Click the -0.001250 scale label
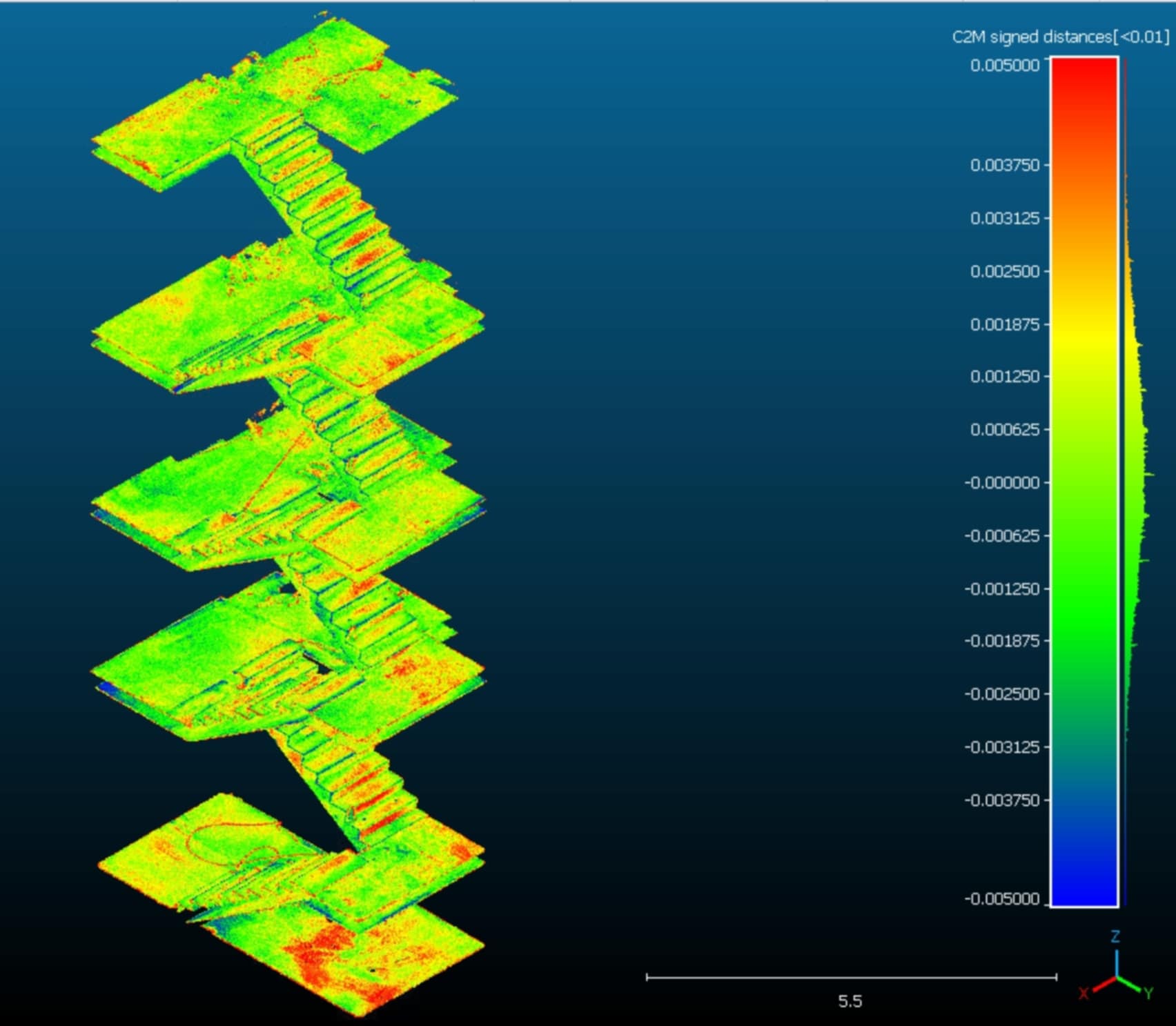 1002,589
